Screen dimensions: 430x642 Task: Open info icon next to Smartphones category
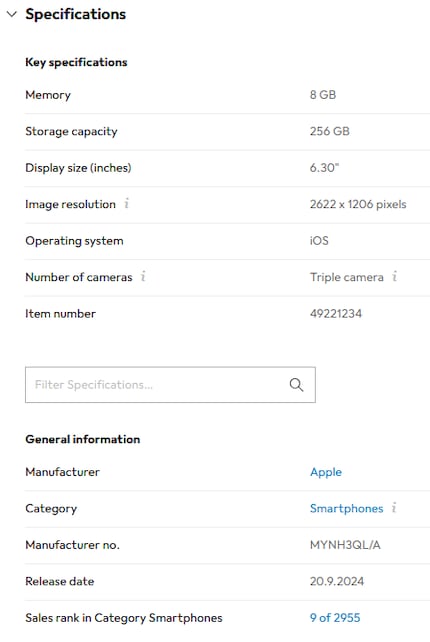[x=394, y=508]
